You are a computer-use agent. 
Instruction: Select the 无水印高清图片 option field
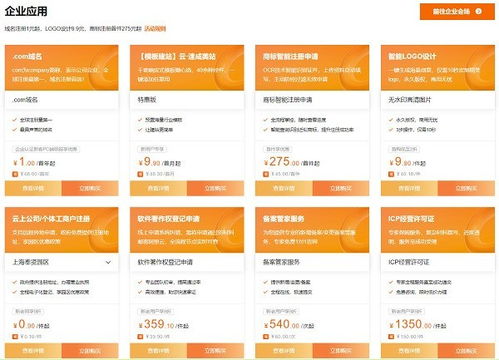[438, 100]
